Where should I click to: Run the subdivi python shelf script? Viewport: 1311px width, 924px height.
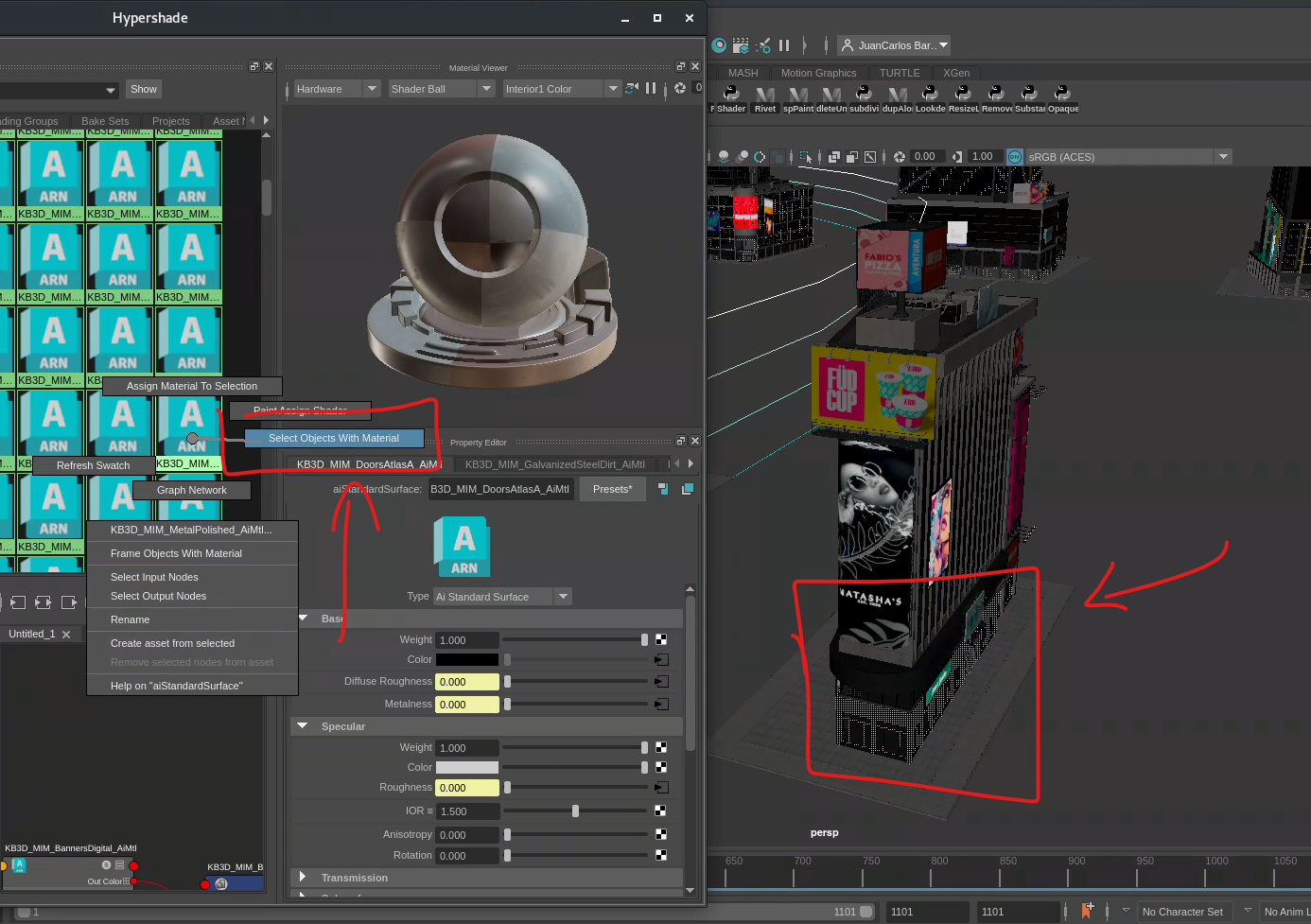[865, 98]
